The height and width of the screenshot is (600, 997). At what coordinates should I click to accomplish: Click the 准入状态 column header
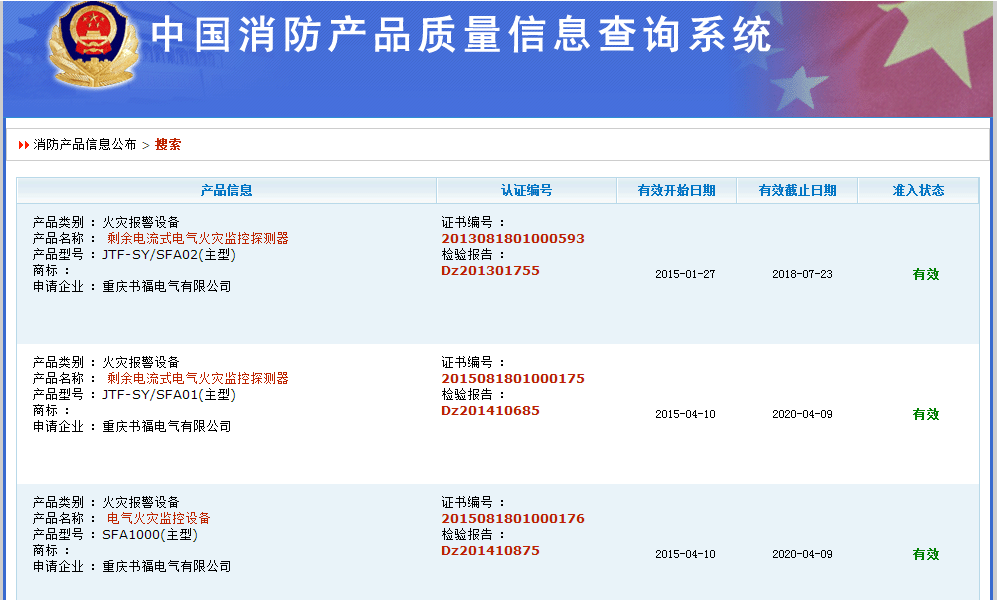(918, 190)
